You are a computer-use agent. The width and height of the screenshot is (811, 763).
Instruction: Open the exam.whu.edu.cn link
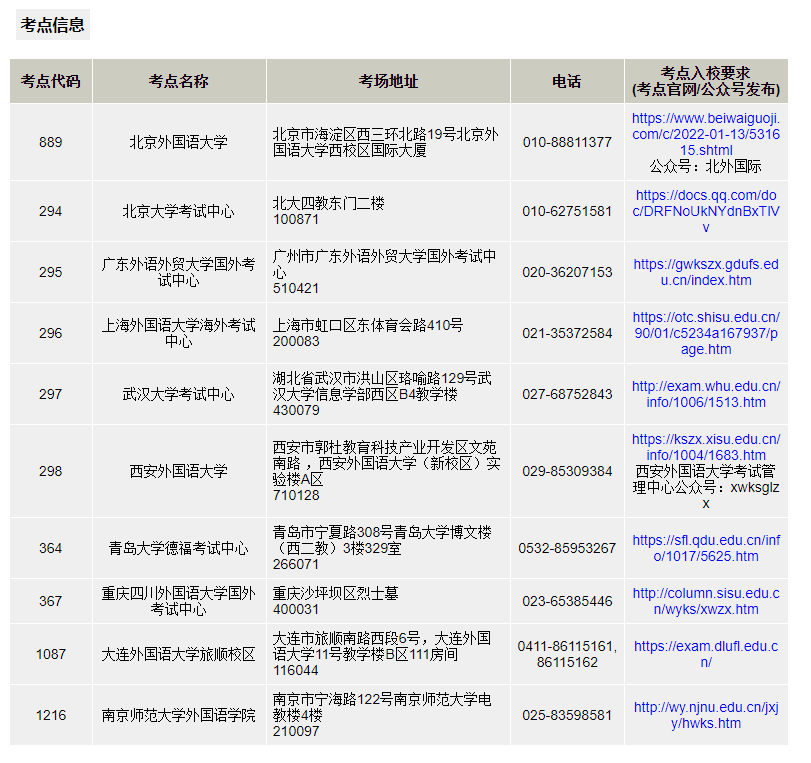[x=706, y=394]
